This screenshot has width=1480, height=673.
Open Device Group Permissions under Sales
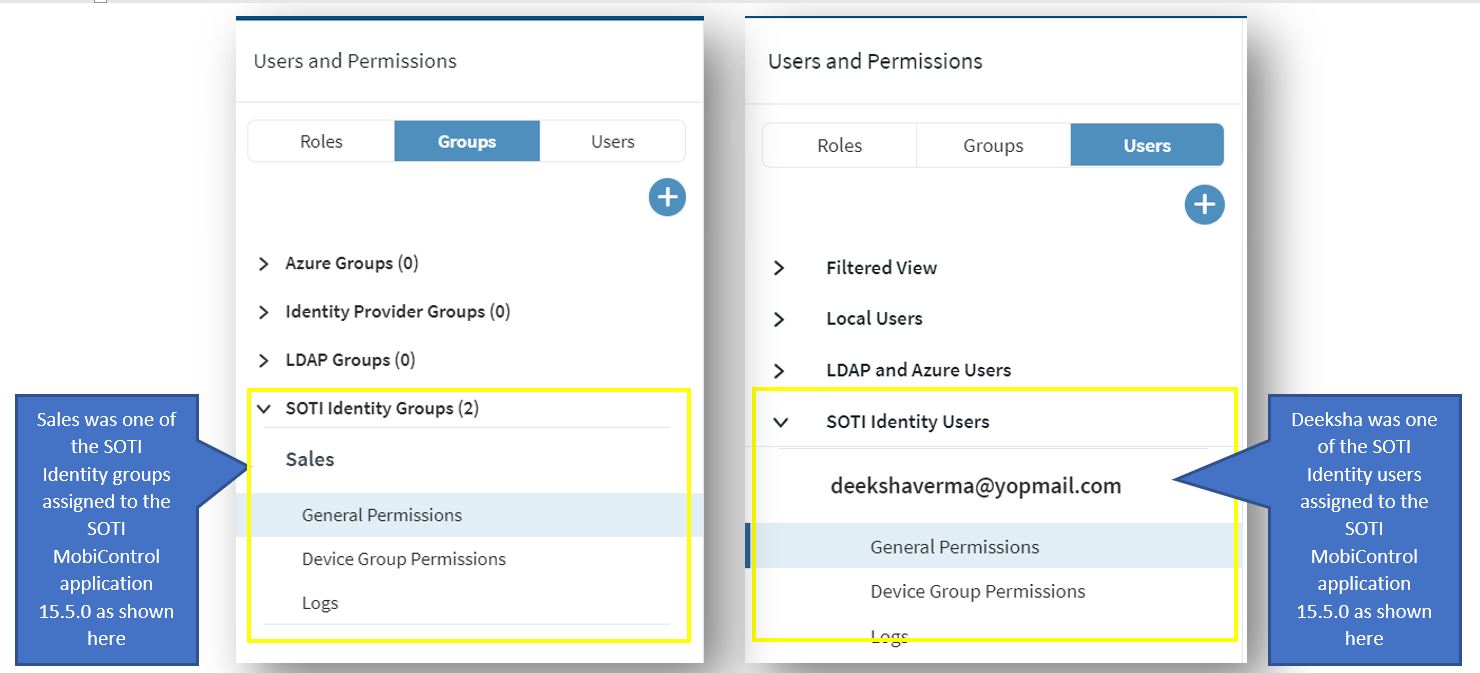click(404, 559)
